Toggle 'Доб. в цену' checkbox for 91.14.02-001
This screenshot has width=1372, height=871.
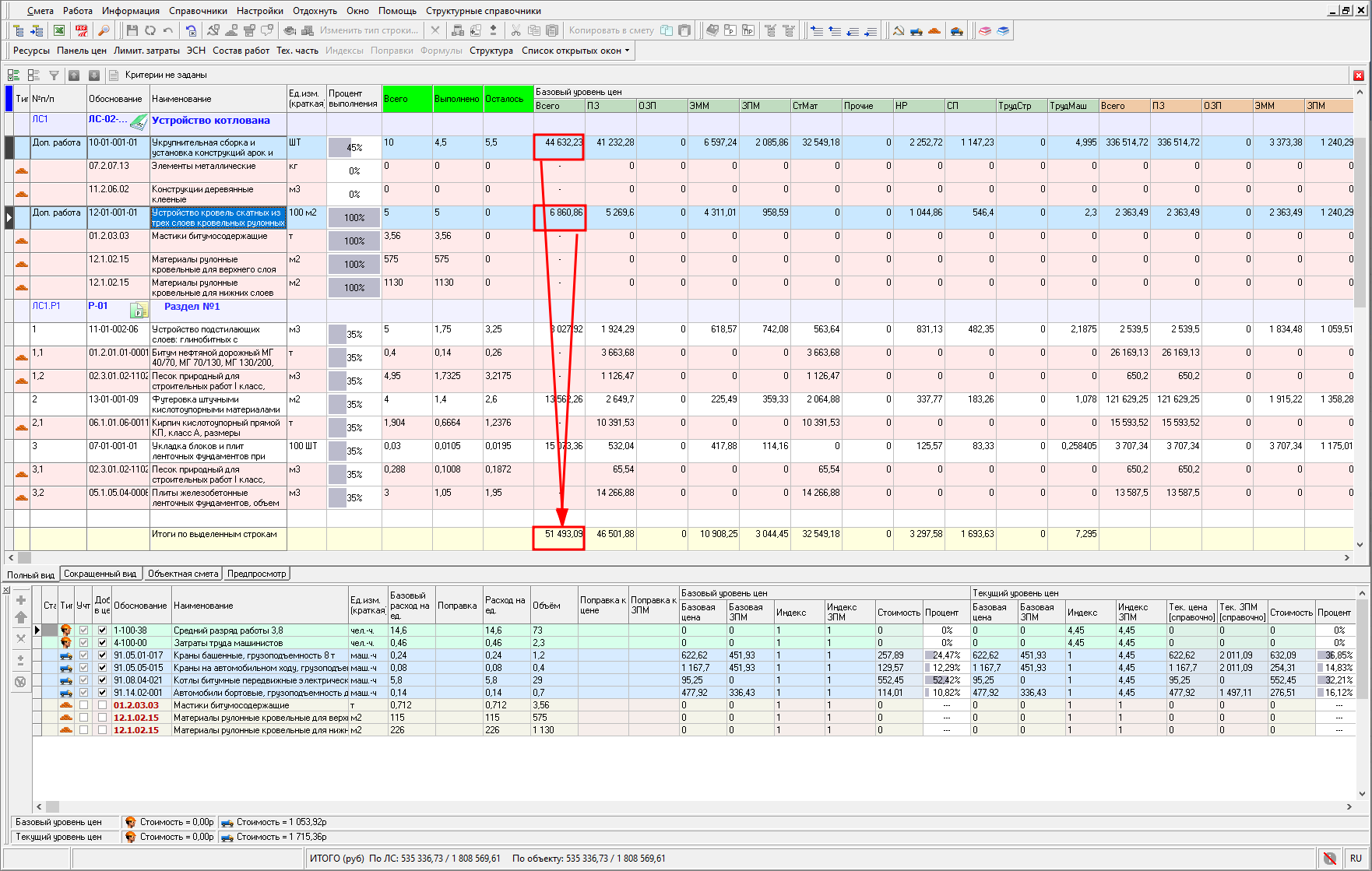[x=102, y=693]
